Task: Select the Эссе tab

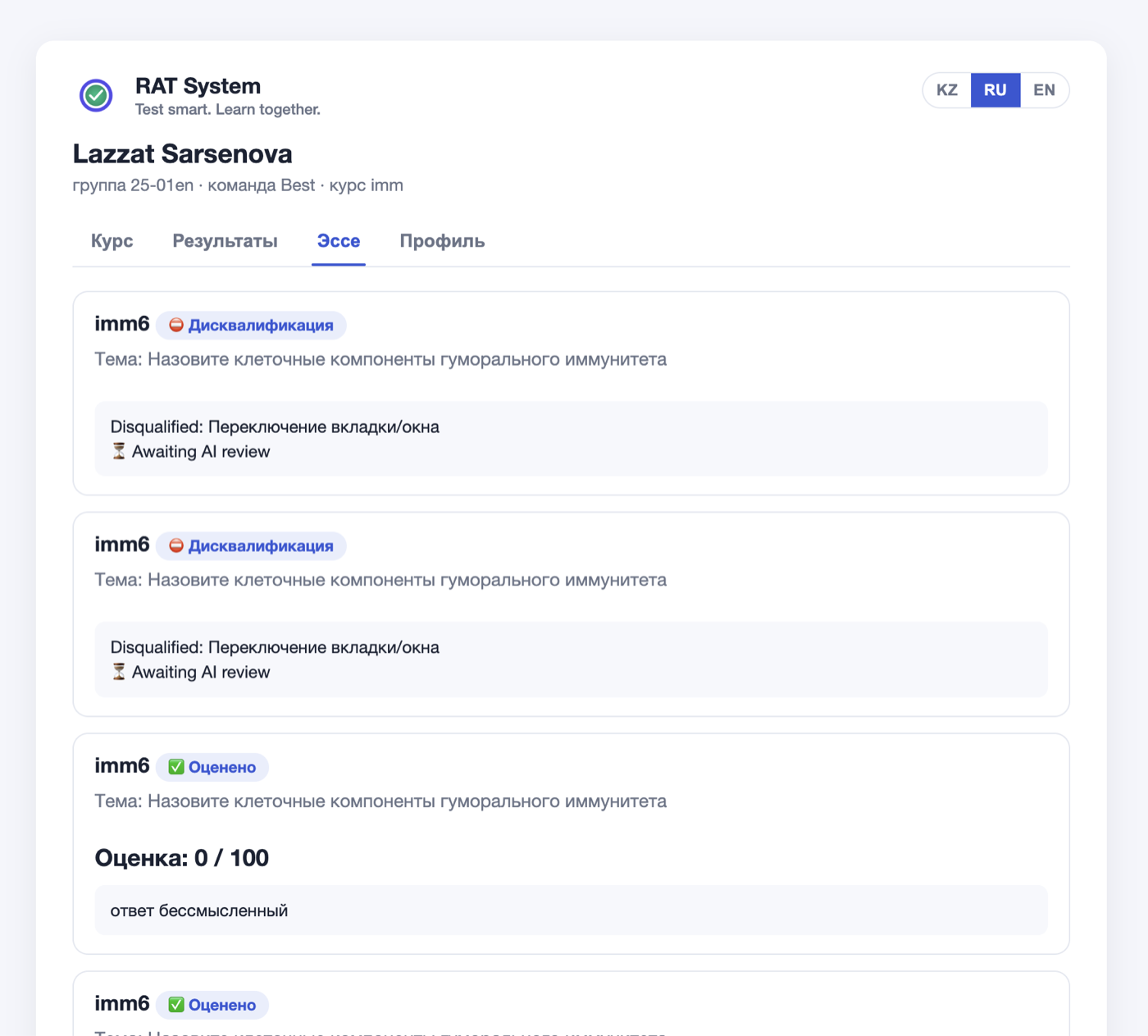Action: coord(339,241)
